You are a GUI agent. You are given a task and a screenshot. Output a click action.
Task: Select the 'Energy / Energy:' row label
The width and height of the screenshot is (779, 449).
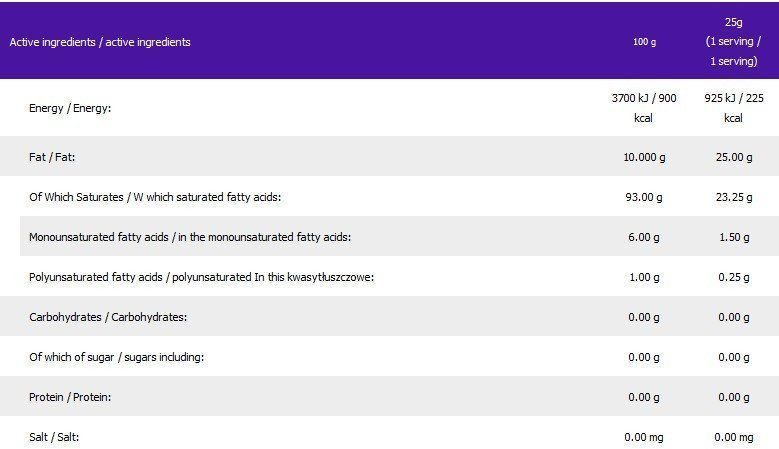click(x=70, y=108)
